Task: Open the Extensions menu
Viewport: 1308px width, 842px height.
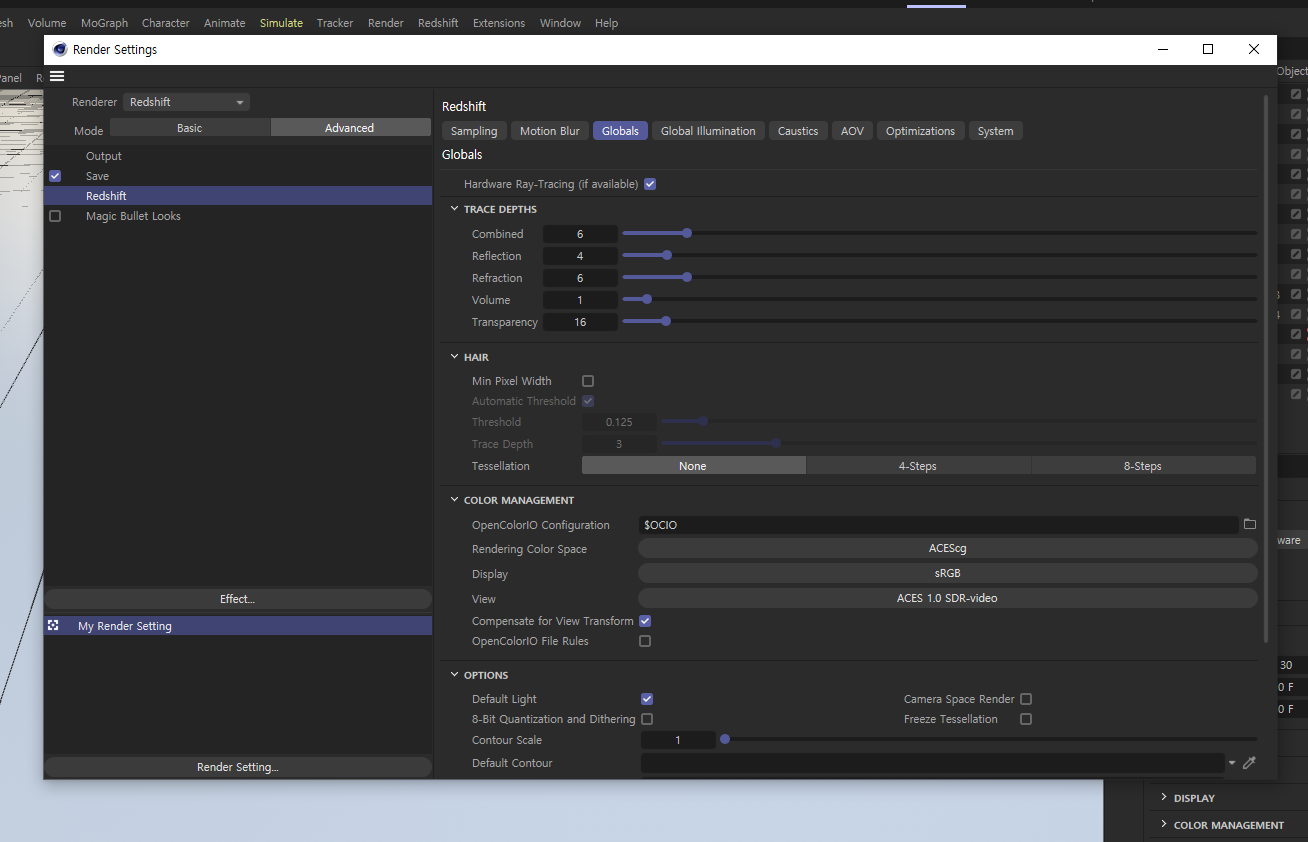Action: tap(499, 23)
